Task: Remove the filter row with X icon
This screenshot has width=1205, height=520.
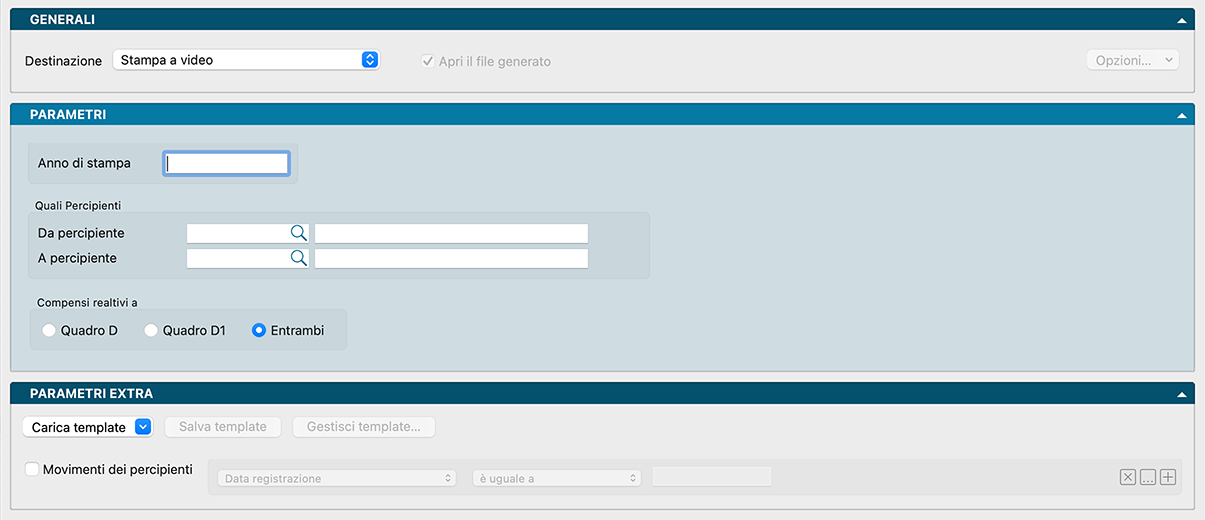Action: pos(1128,478)
